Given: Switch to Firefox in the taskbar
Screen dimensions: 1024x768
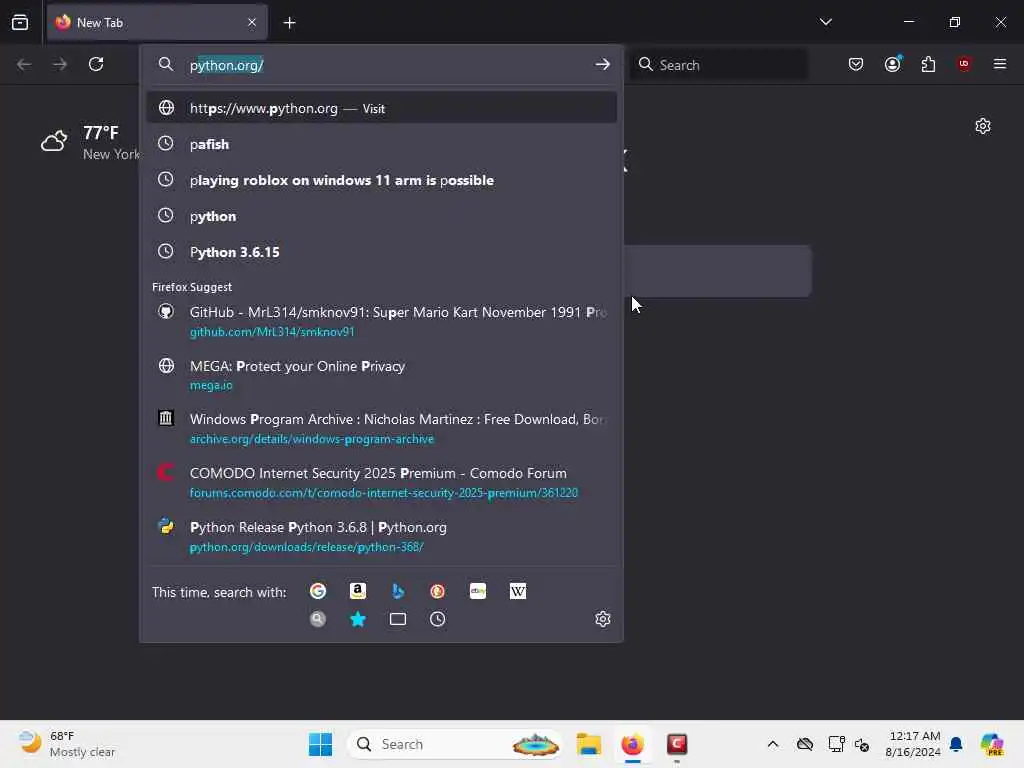Looking at the screenshot, I should pyautogui.click(x=632, y=744).
